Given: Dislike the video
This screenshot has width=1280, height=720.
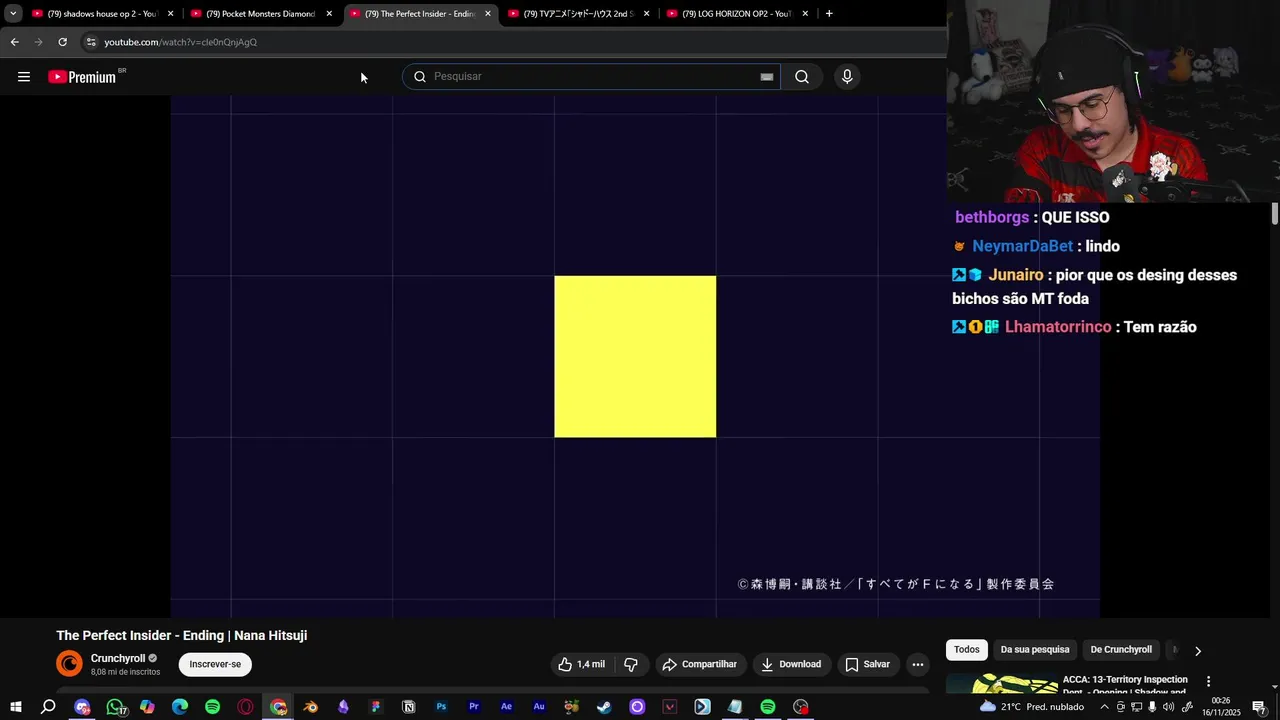Looking at the screenshot, I should click(x=631, y=664).
